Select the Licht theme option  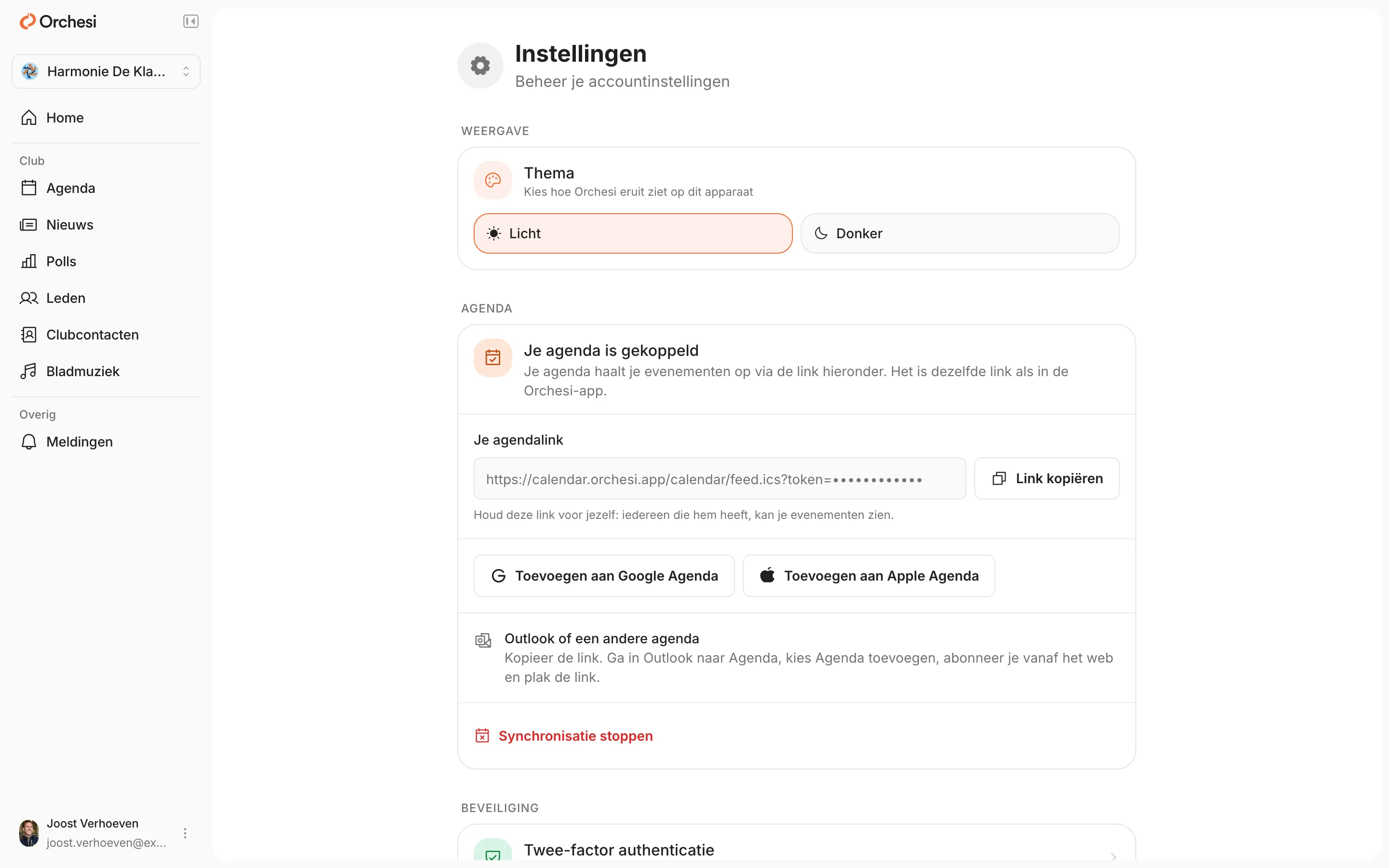[x=633, y=234]
